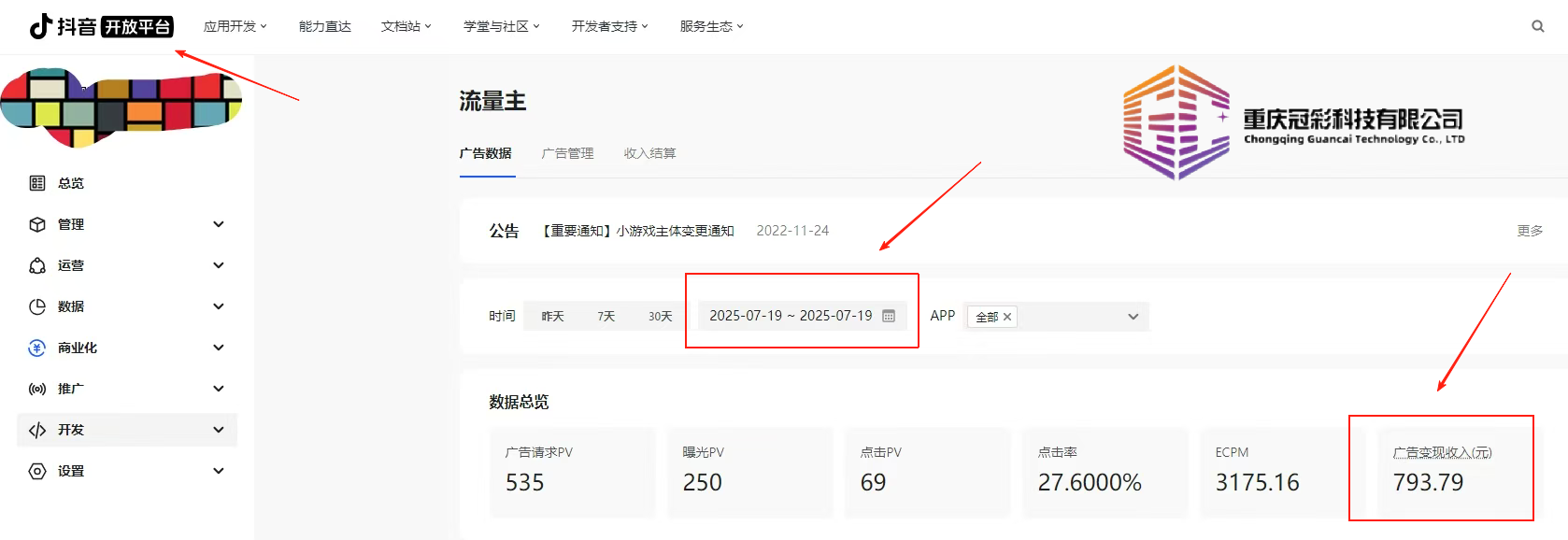
Task: Open the 小游戏主体变更通知 announcement
Action: [x=639, y=231]
